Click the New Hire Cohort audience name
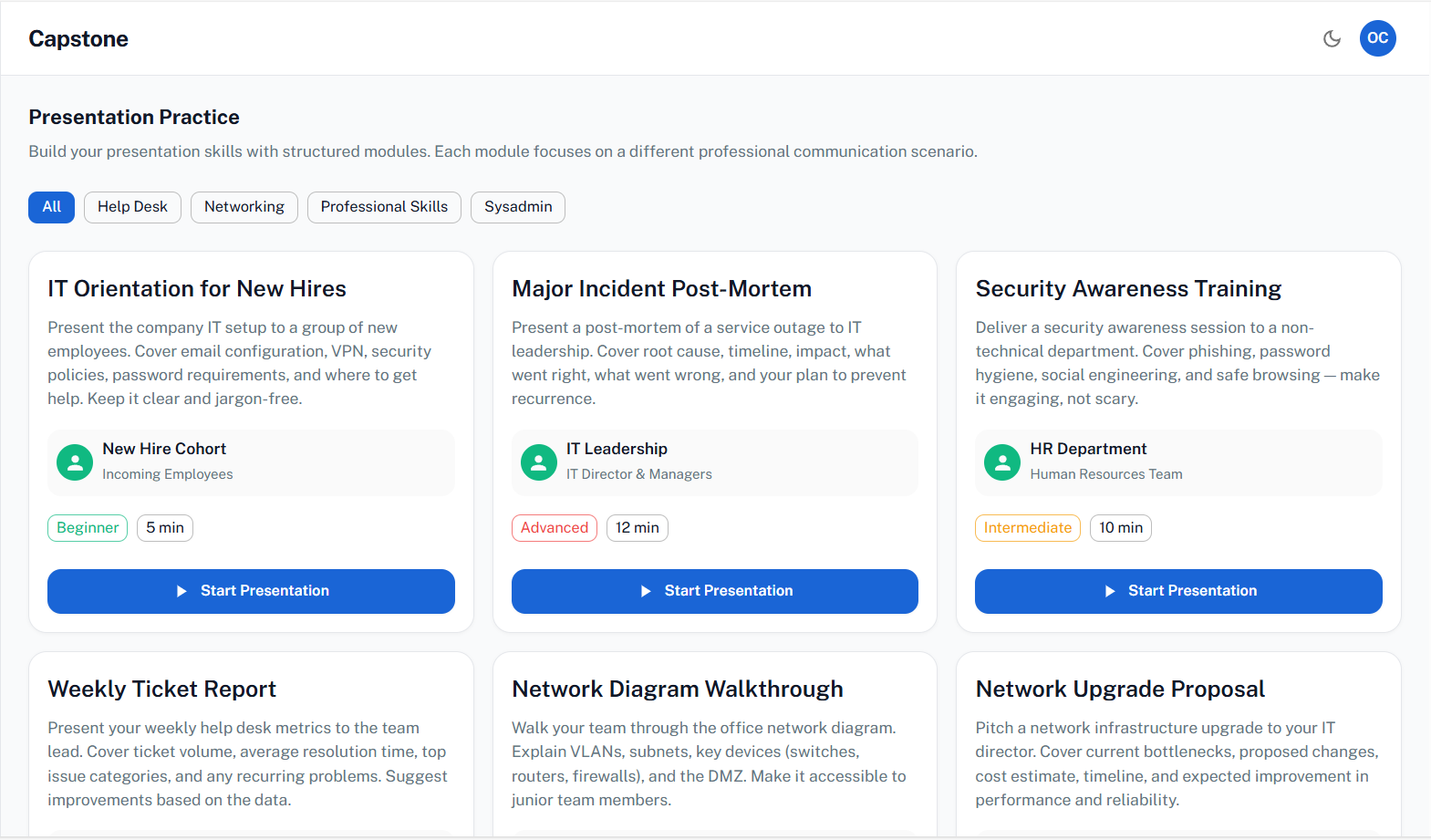Viewport: 1431px width, 840px height. coord(164,449)
